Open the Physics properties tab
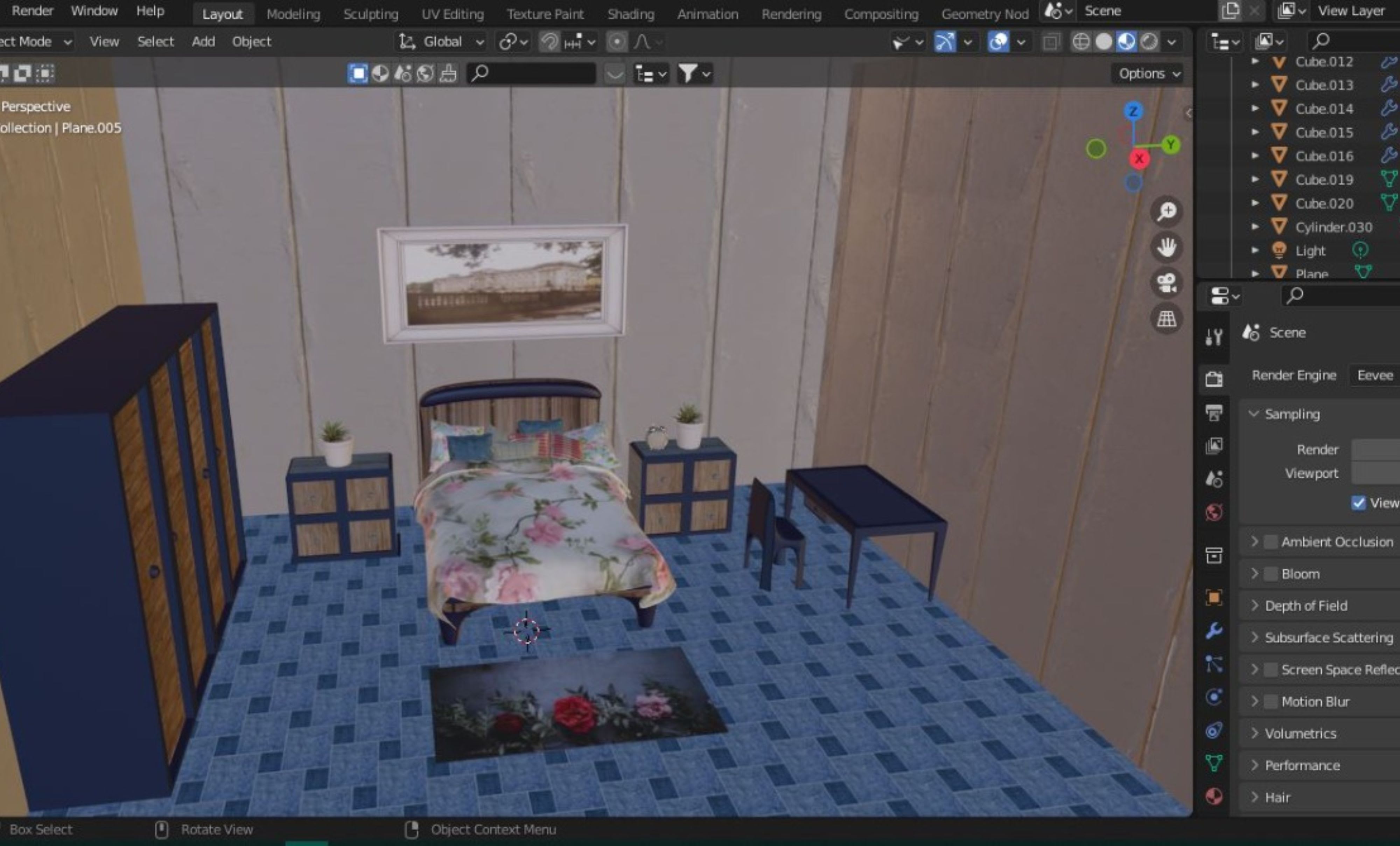 (x=1214, y=696)
